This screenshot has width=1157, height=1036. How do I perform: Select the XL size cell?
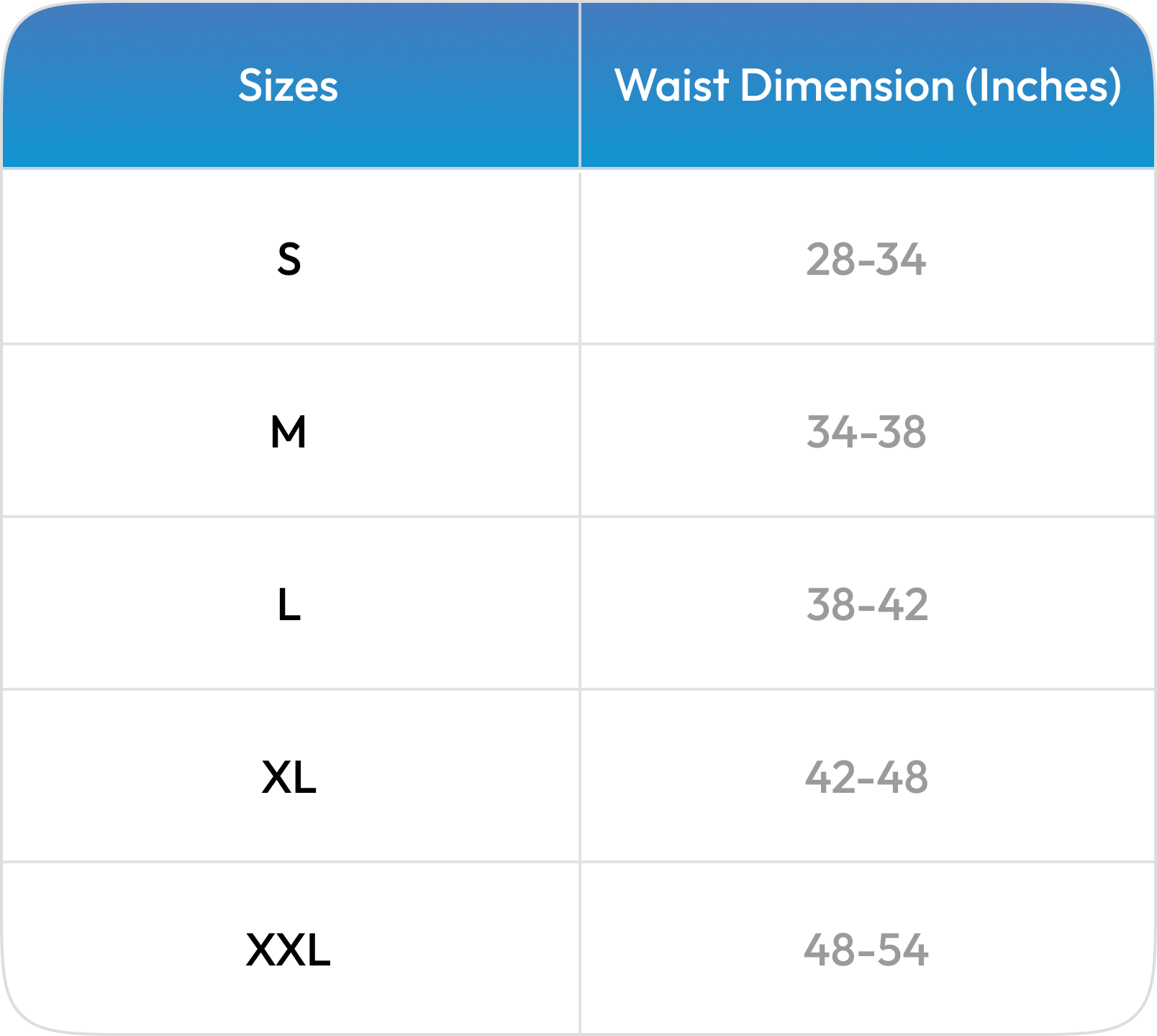(289, 778)
